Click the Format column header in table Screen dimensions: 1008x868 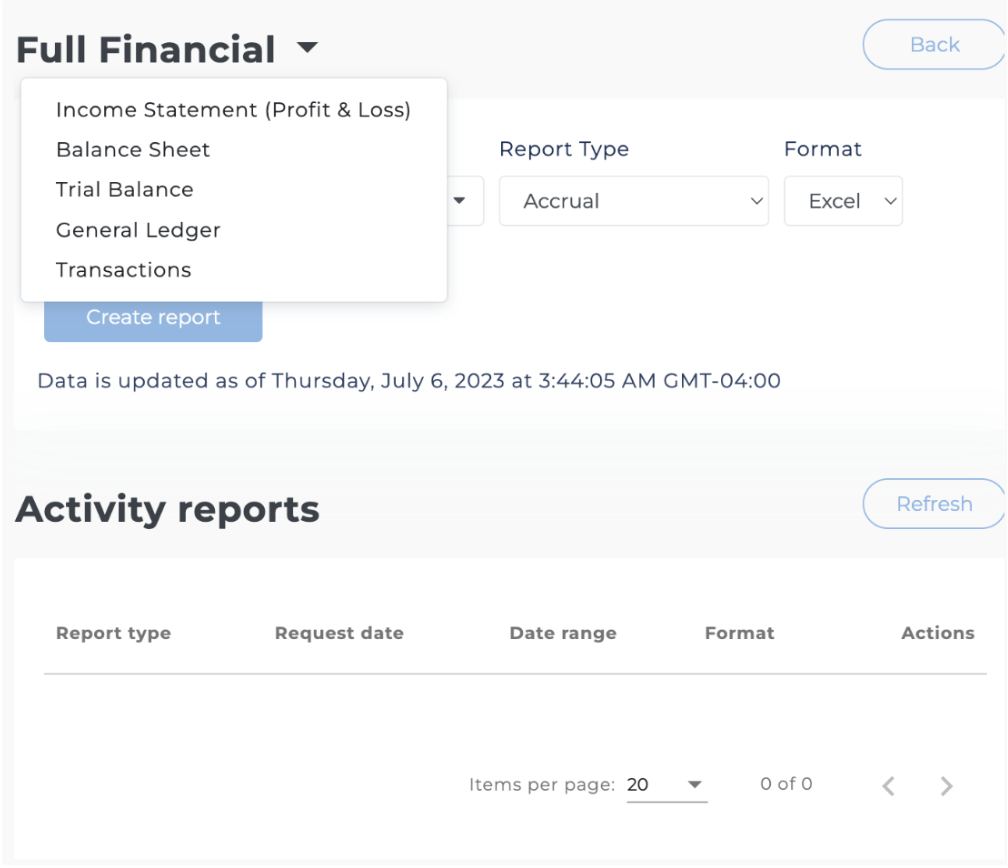pyautogui.click(x=739, y=633)
